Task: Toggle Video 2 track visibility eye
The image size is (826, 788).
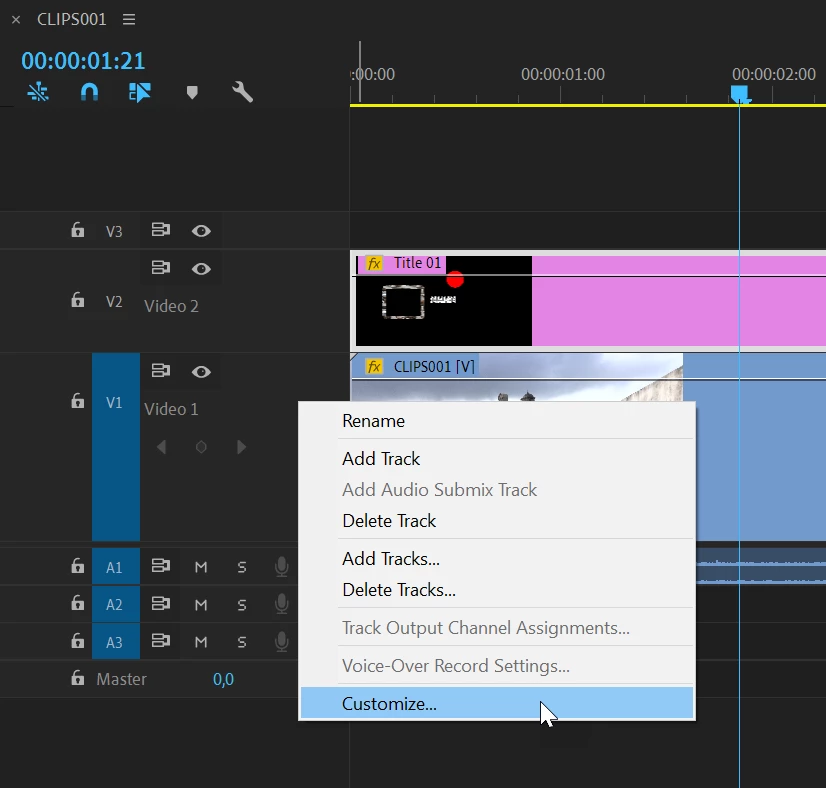Action: pyautogui.click(x=201, y=269)
